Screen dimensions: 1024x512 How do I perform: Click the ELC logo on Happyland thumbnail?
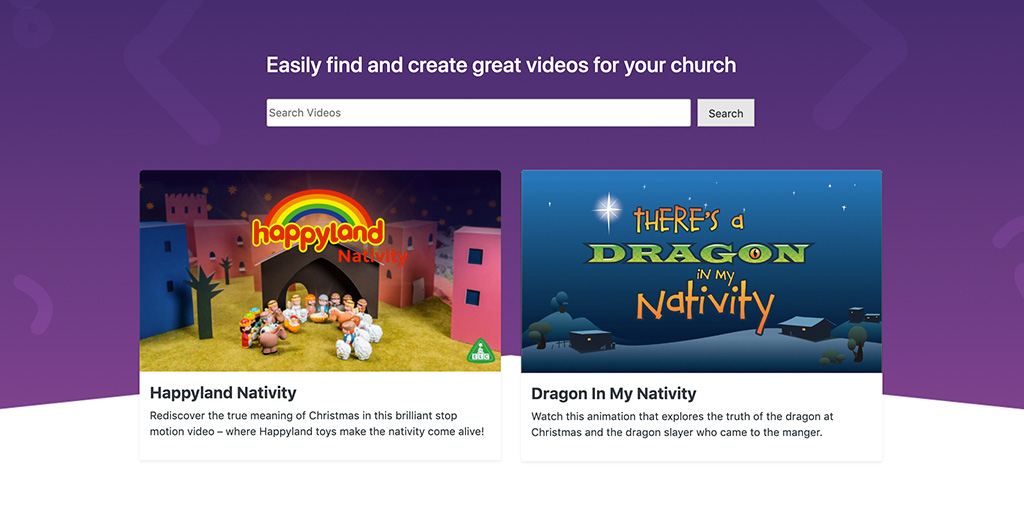point(479,351)
